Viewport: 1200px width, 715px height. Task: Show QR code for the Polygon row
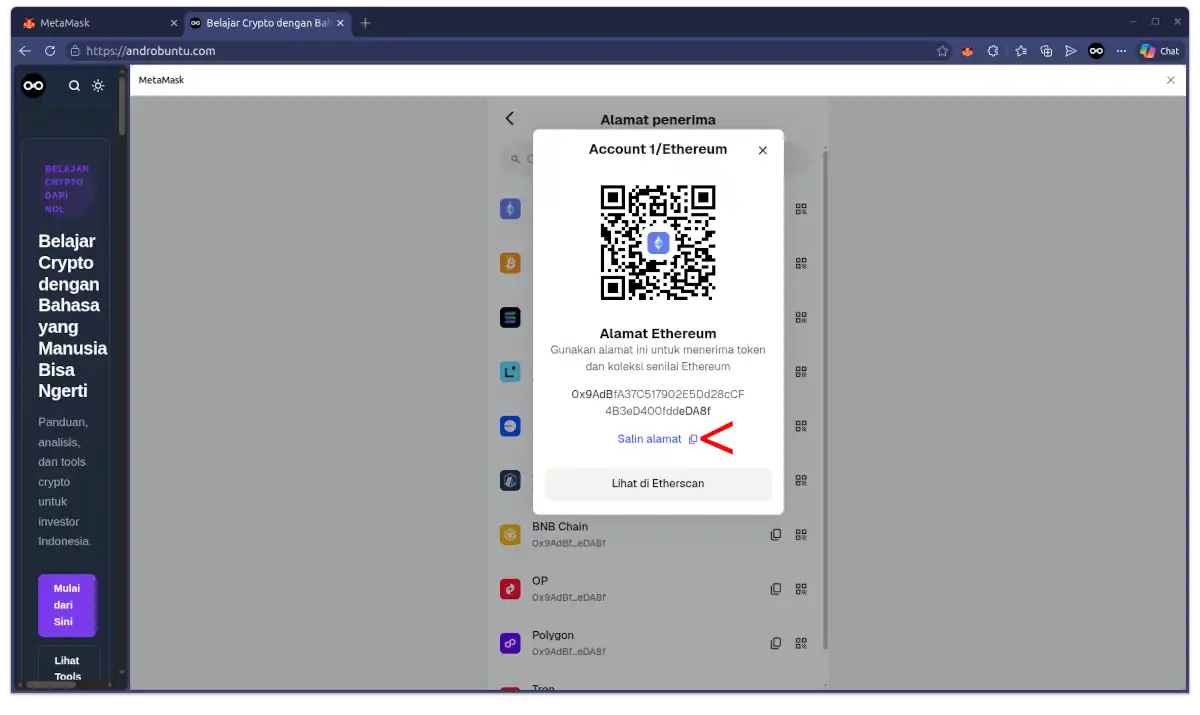point(801,643)
